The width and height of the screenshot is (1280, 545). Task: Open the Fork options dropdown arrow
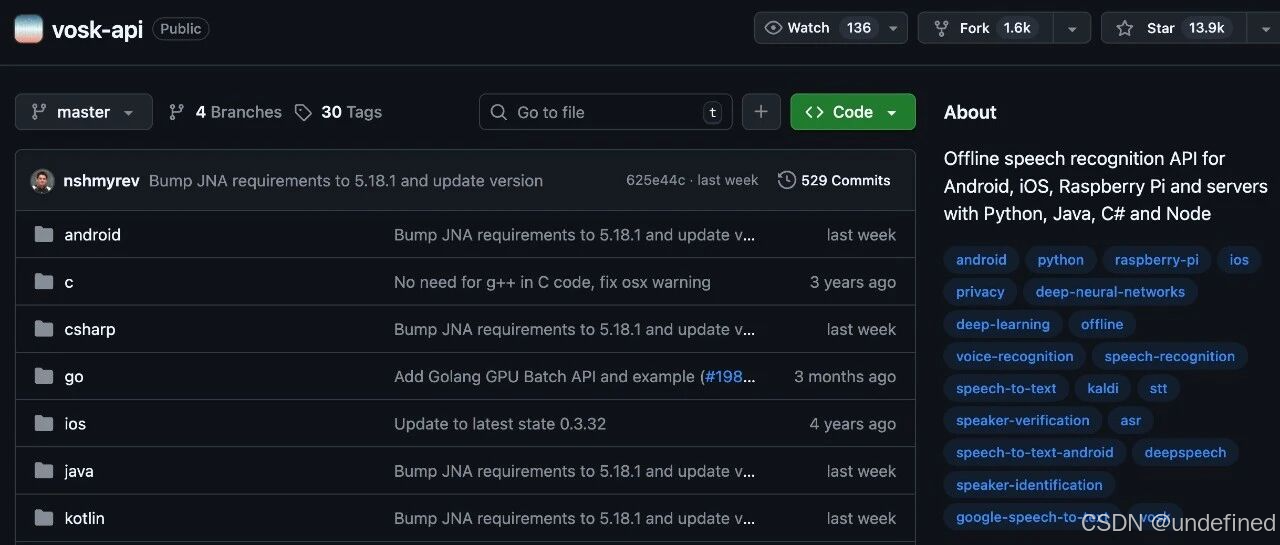pyautogui.click(x=1072, y=28)
